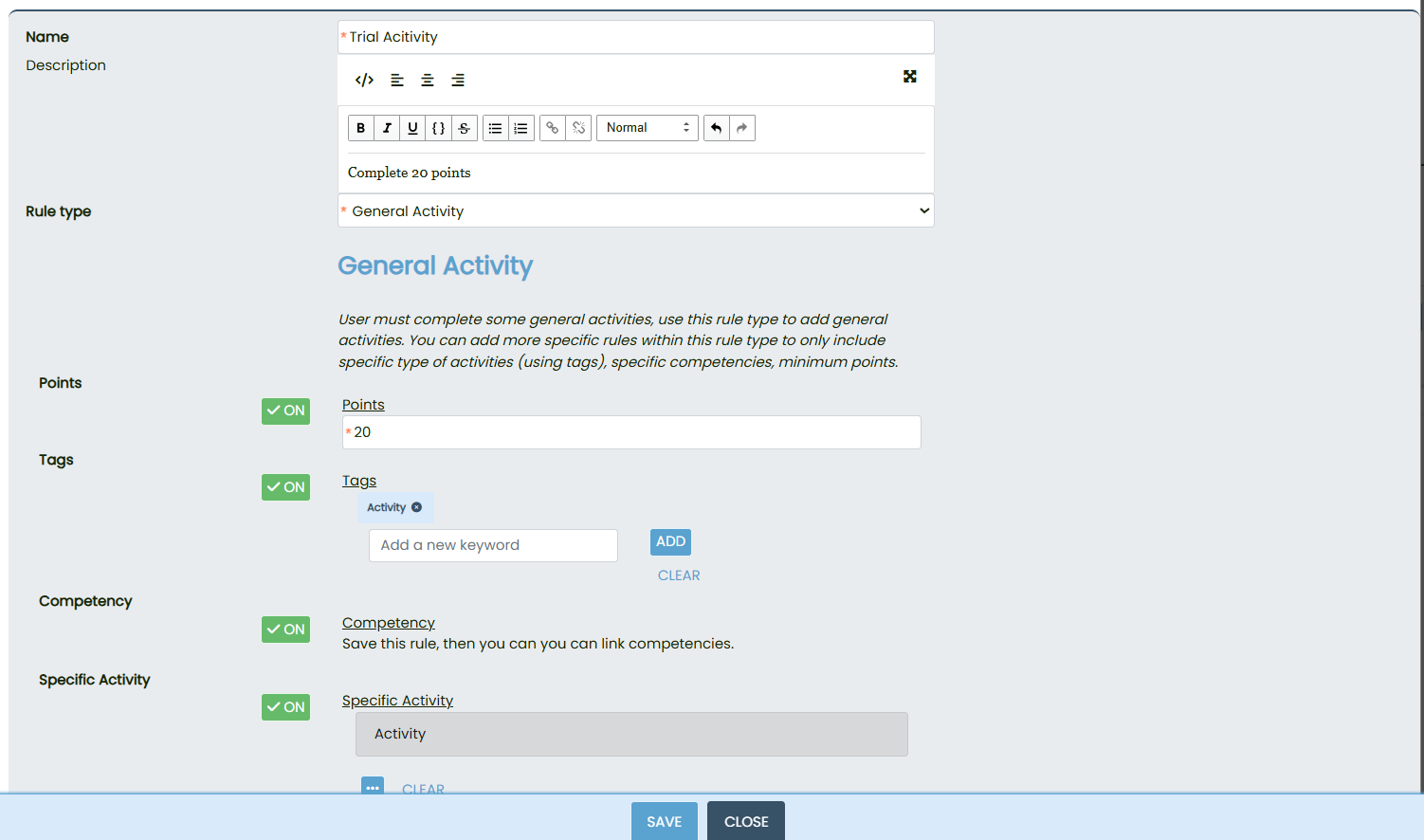Center-align the description text
Viewport: 1424px width, 840px height.
428,80
